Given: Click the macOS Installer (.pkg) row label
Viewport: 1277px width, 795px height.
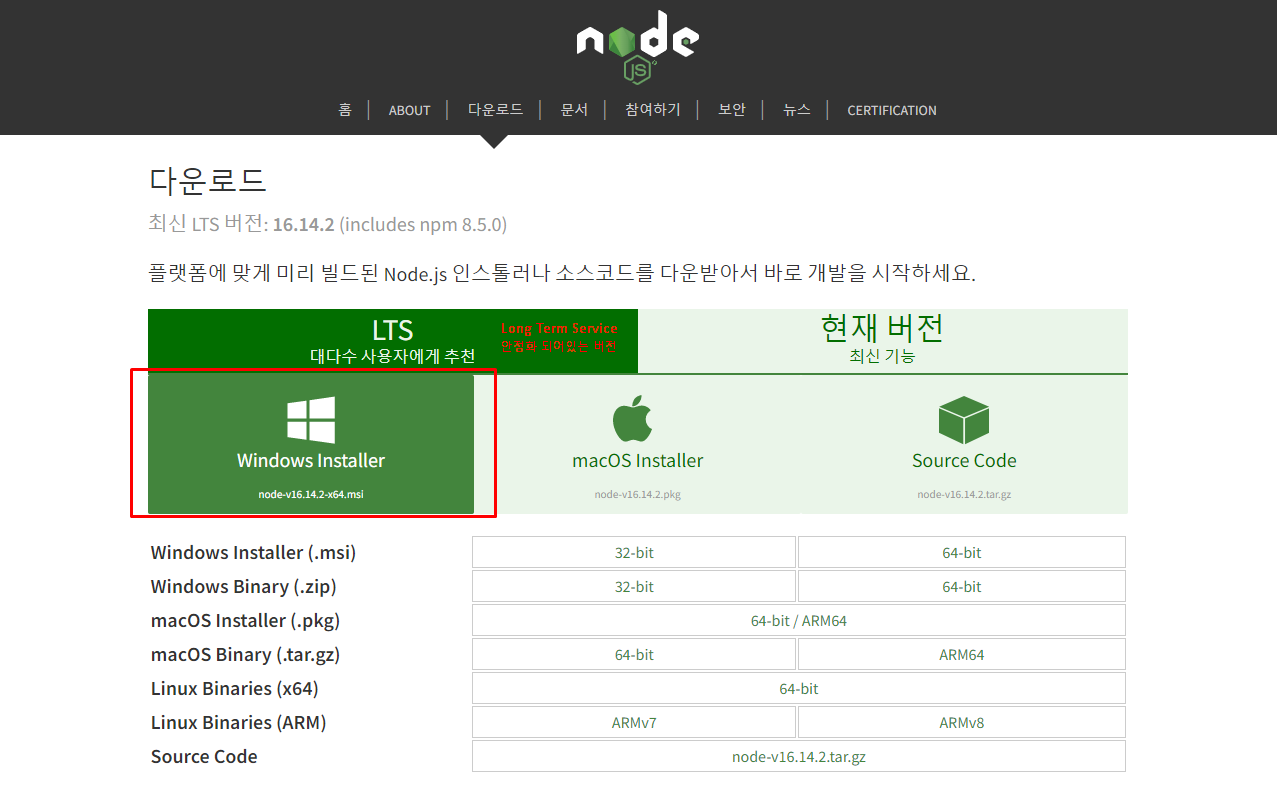Looking at the screenshot, I should click(x=245, y=620).
